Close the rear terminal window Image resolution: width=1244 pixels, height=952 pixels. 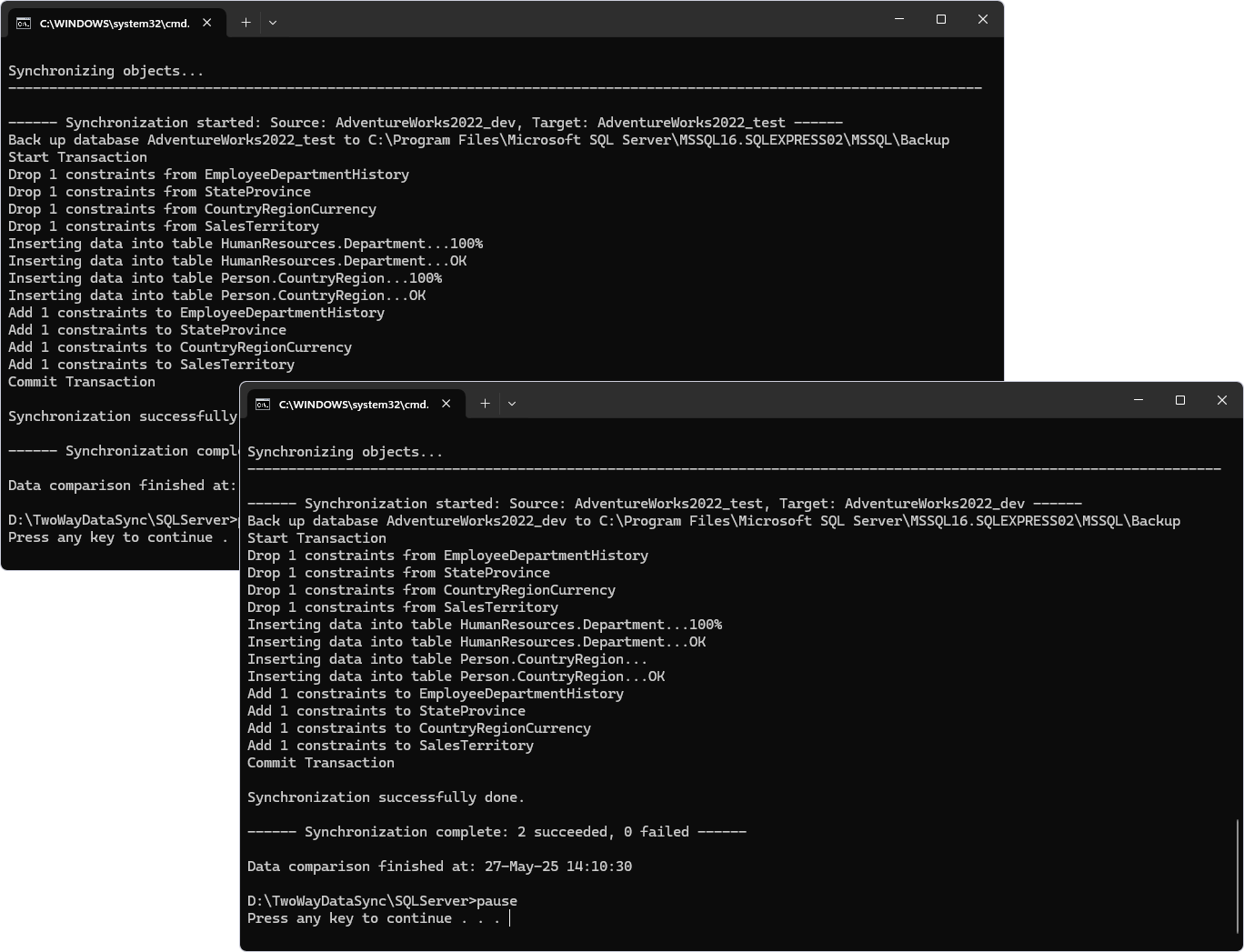pos(983,19)
